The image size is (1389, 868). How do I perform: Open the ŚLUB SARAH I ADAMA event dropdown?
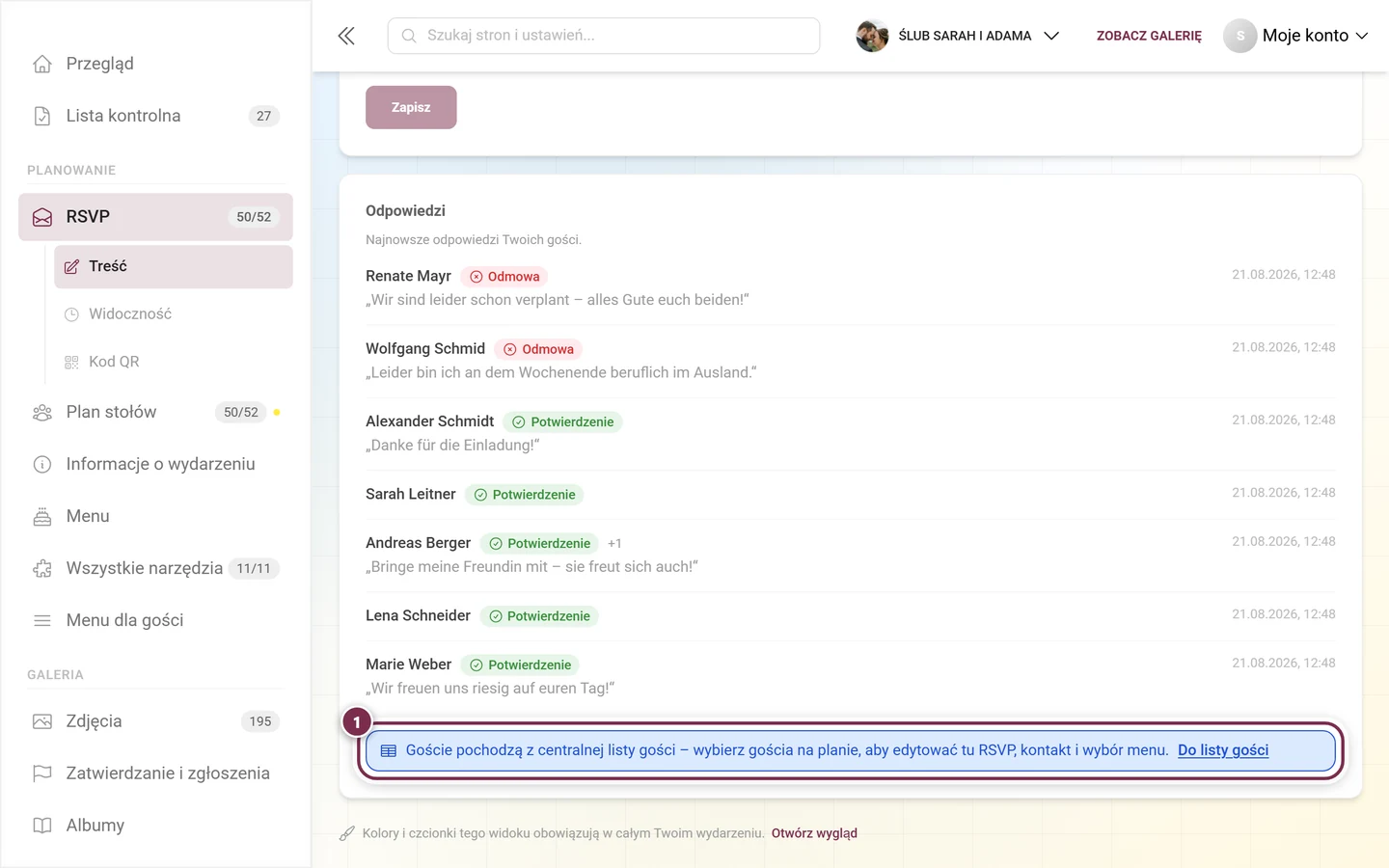(x=958, y=36)
